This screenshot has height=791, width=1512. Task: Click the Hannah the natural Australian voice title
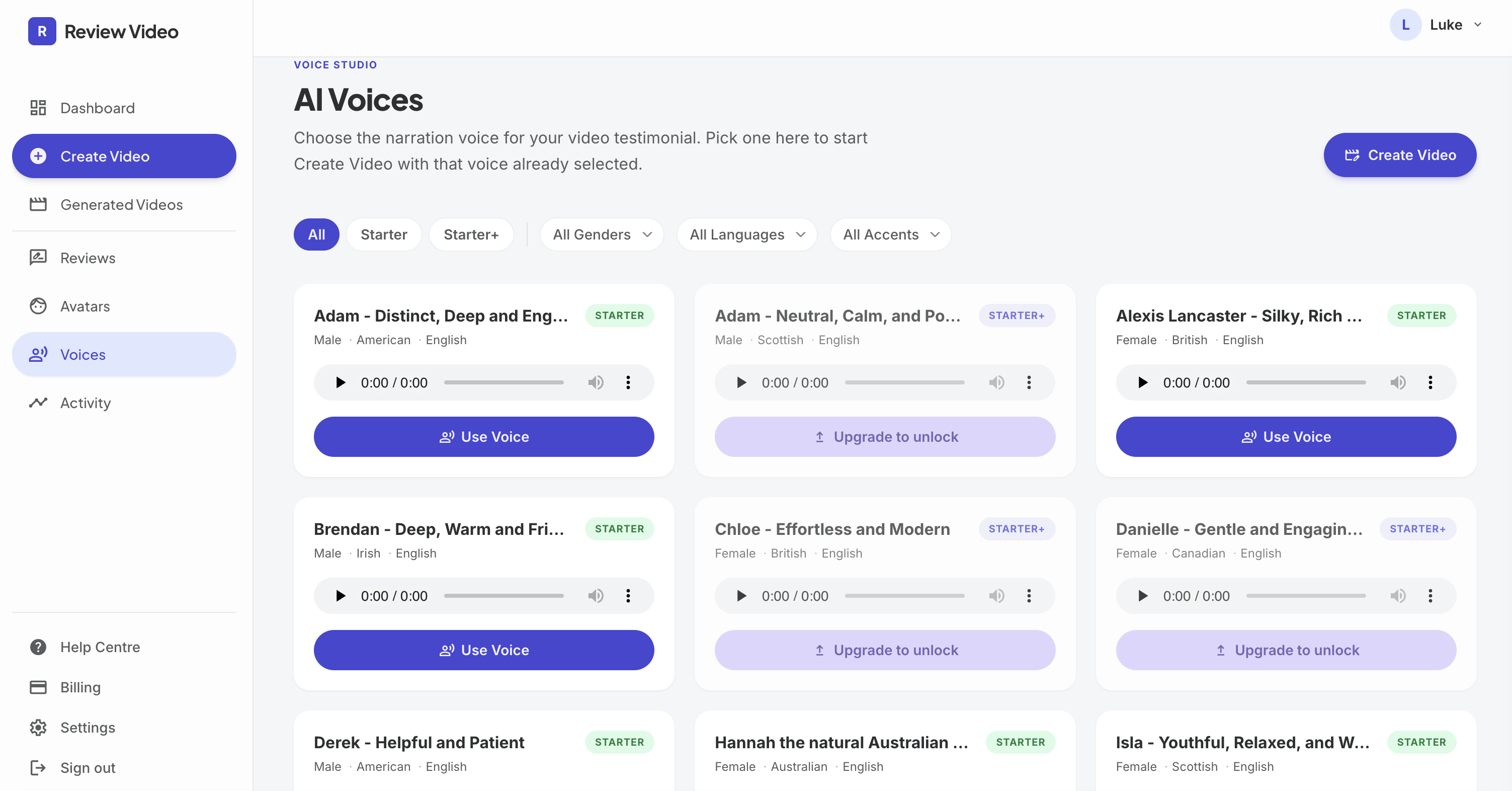click(842, 742)
